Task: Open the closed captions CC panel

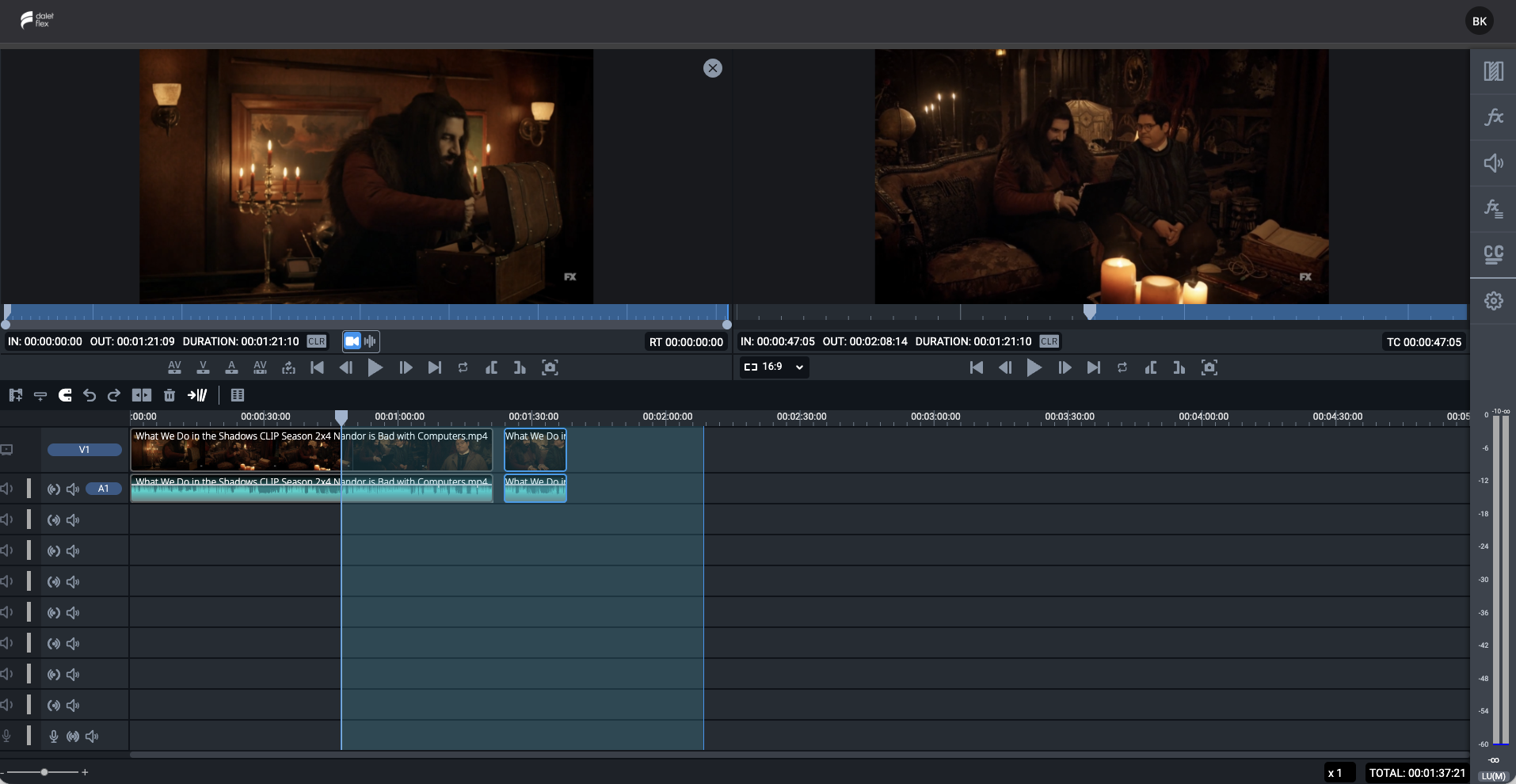Action: point(1493,254)
